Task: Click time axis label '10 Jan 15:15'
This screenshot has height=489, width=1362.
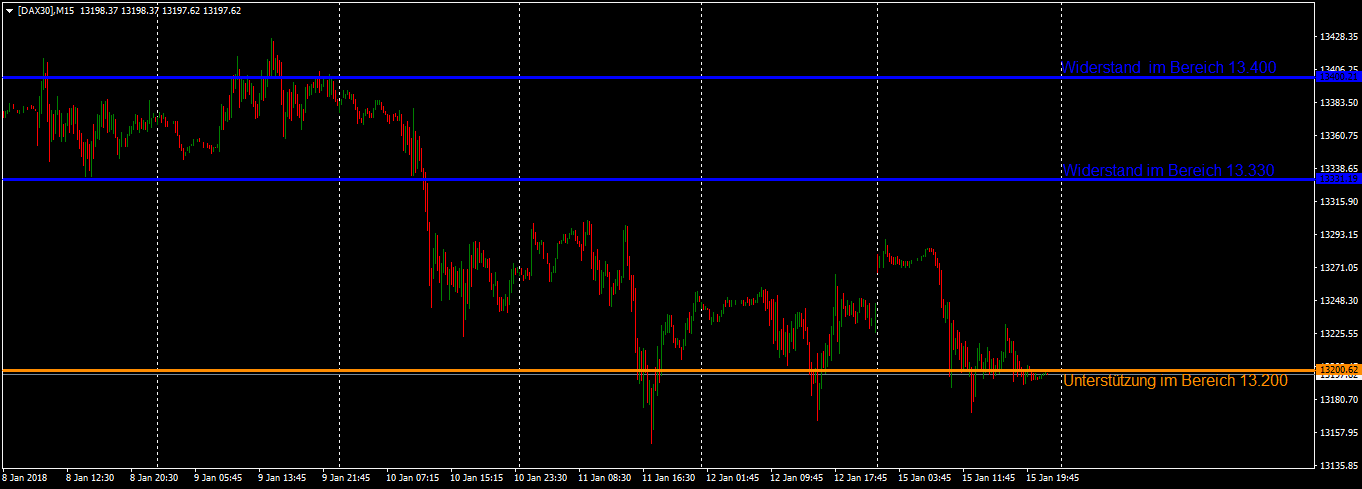Action: pos(477,478)
